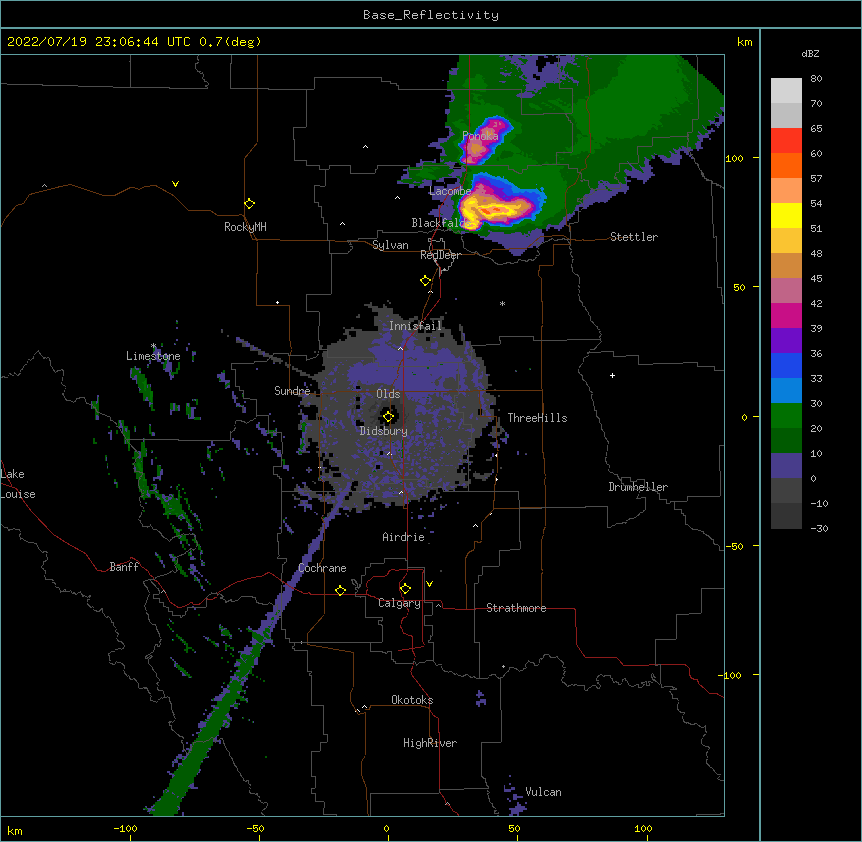Click the Lake Louise label
The width and height of the screenshot is (862, 842).
18,484
